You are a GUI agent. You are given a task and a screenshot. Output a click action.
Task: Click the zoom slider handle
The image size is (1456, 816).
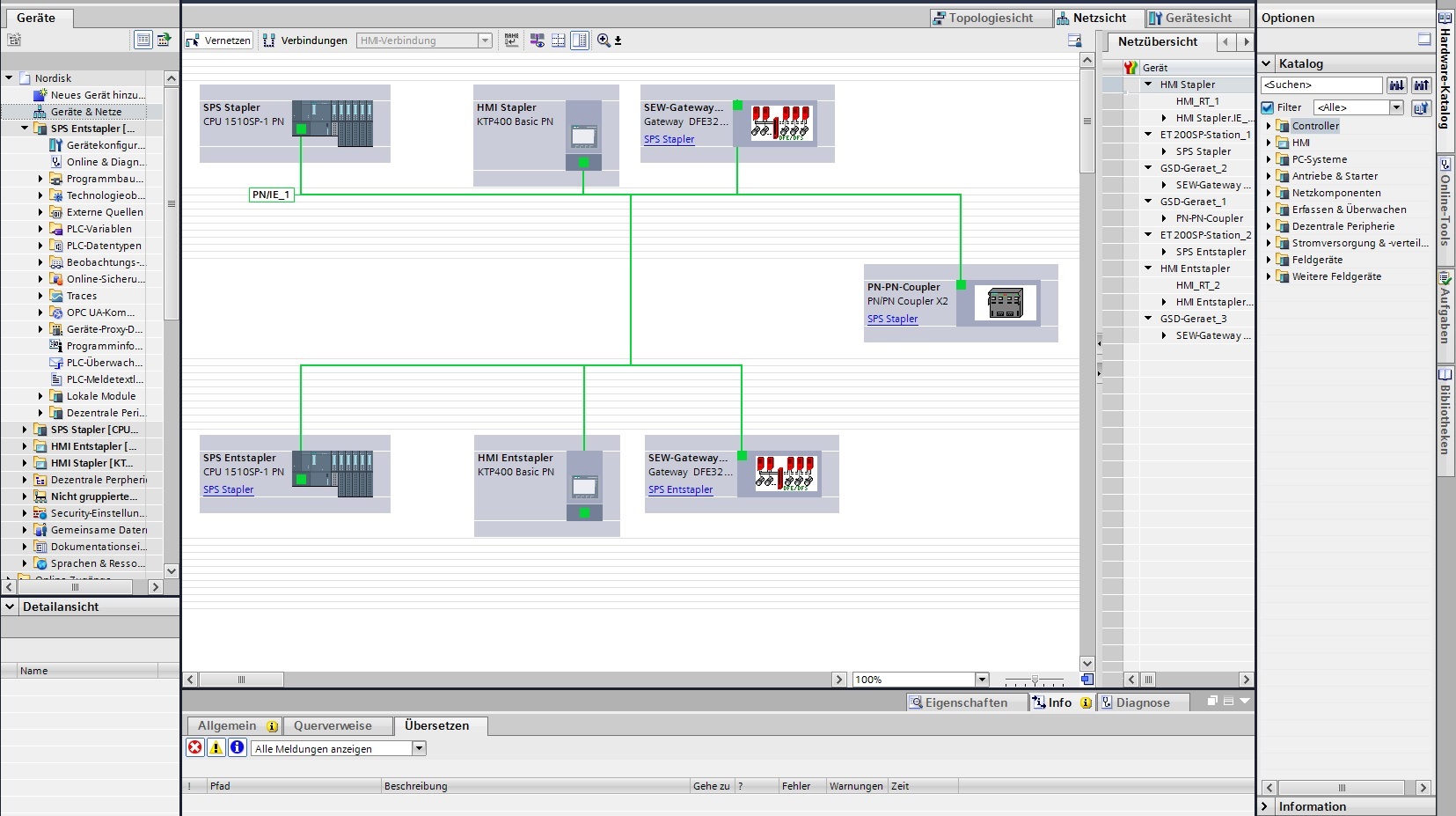click(1035, 680)
